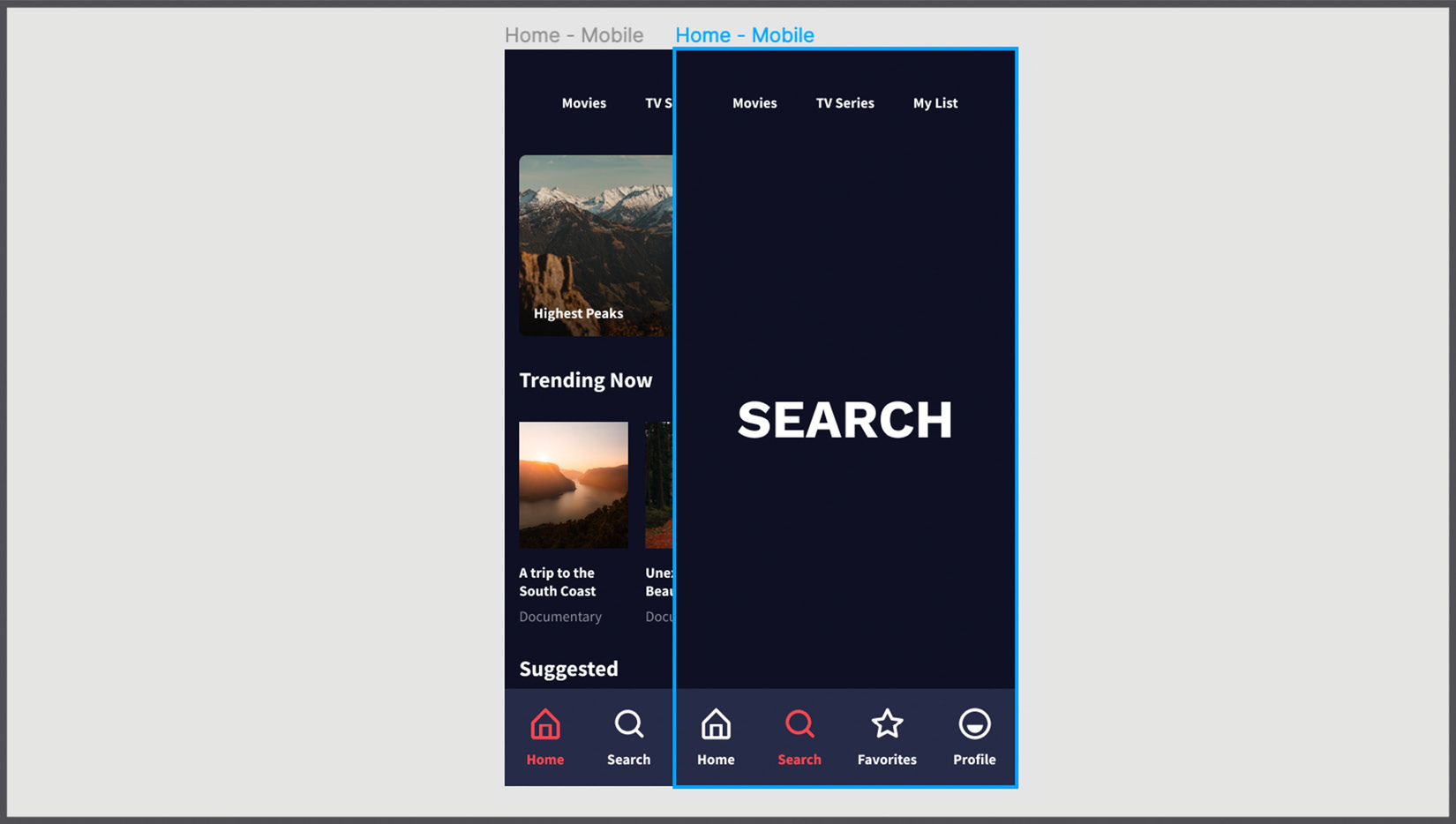Image resolution: width=1456 pixels, height=824 pixels.
Task: Select the Movies tab on the Search screen
Action: (x=754, y=103)
